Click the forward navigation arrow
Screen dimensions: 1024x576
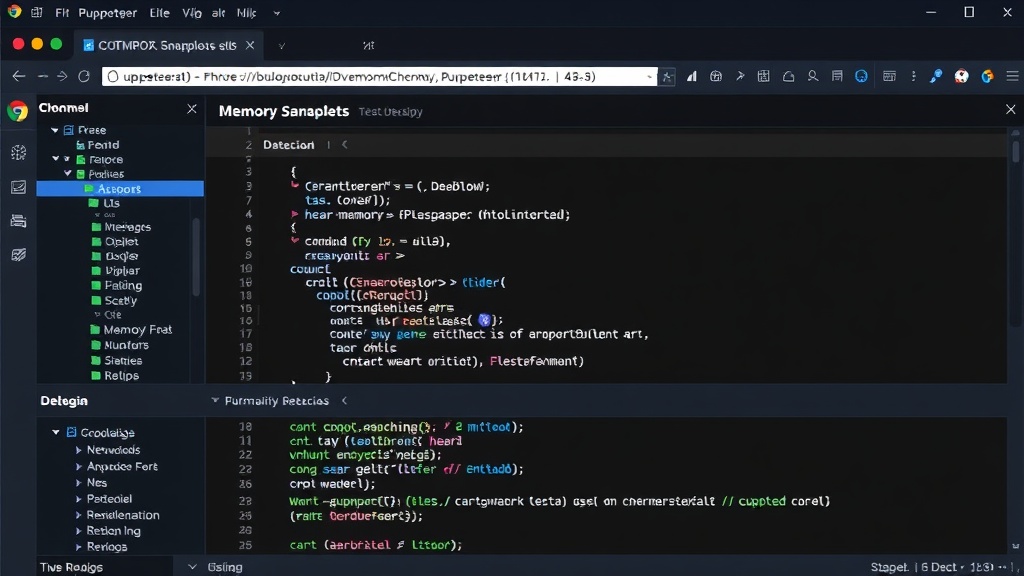tap(62, 76)
